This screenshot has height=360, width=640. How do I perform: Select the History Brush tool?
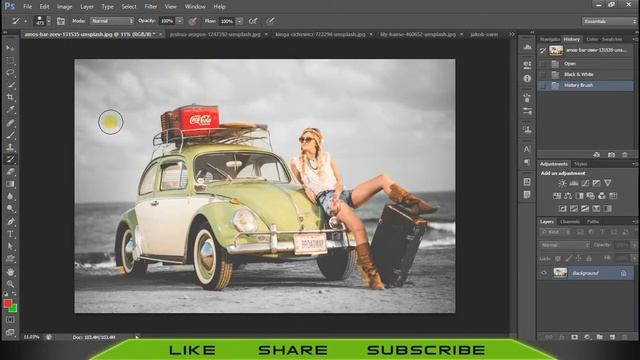pos(10,159)
